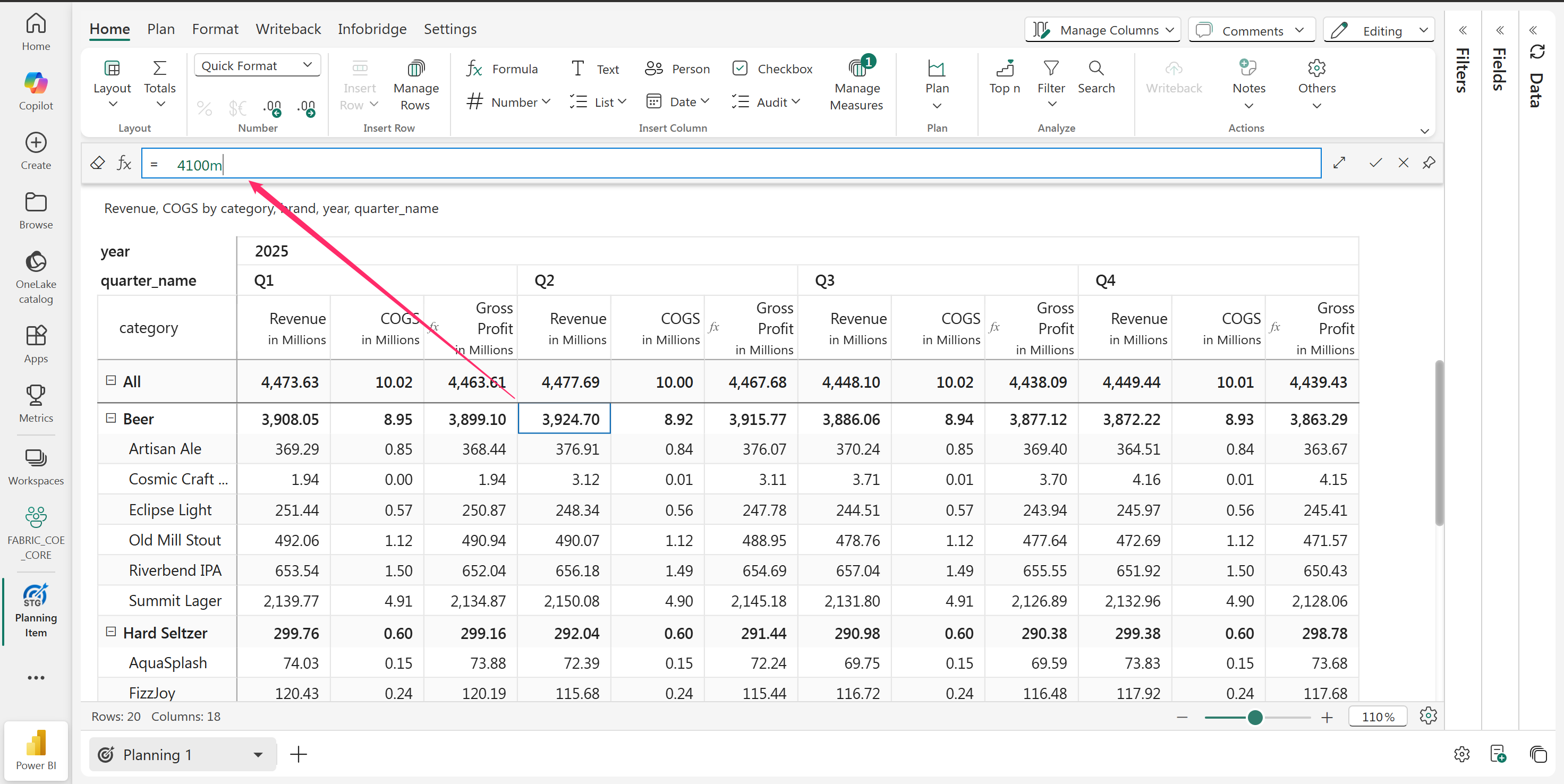Click the zoom slider handle

tap(1255, 717)
